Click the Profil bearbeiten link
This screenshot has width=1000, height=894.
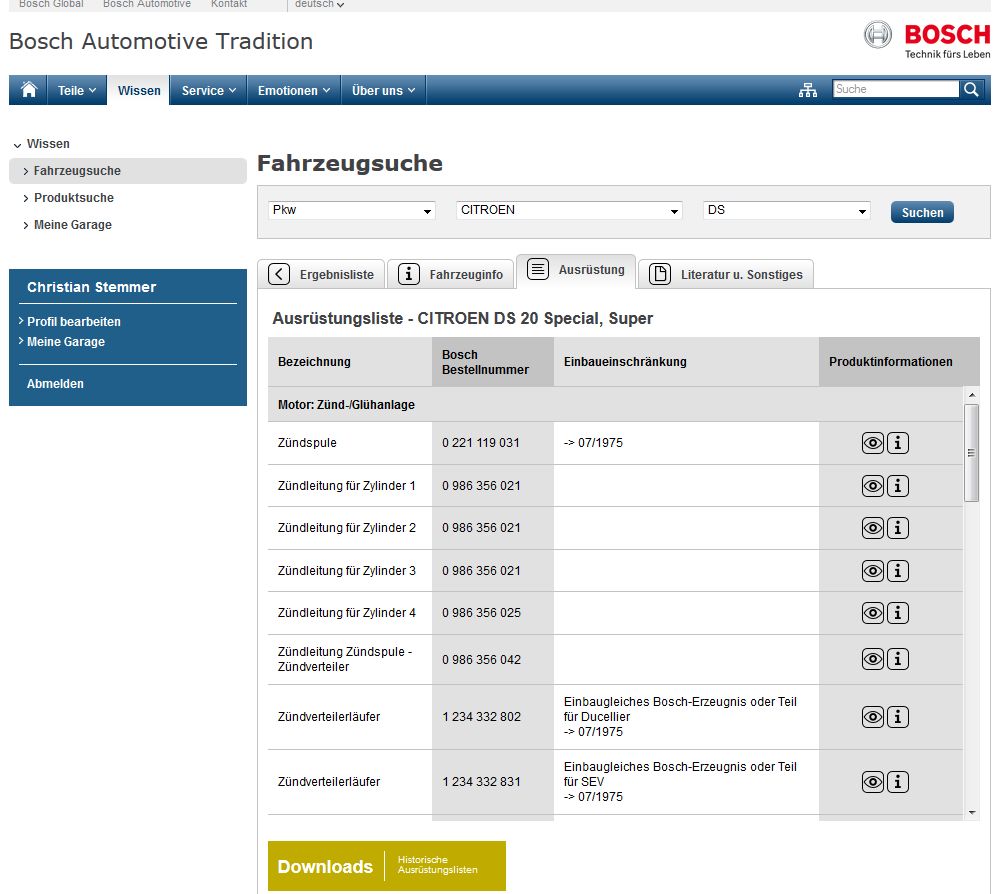73,322
